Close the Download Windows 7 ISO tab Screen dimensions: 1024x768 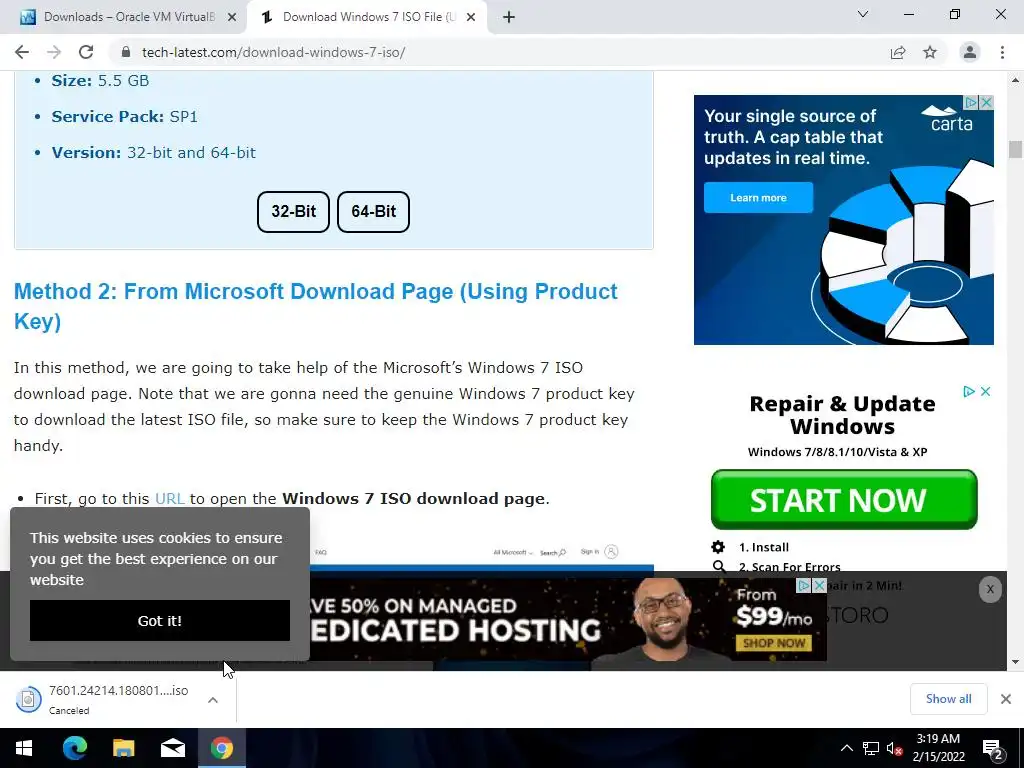tap(471, 18)
